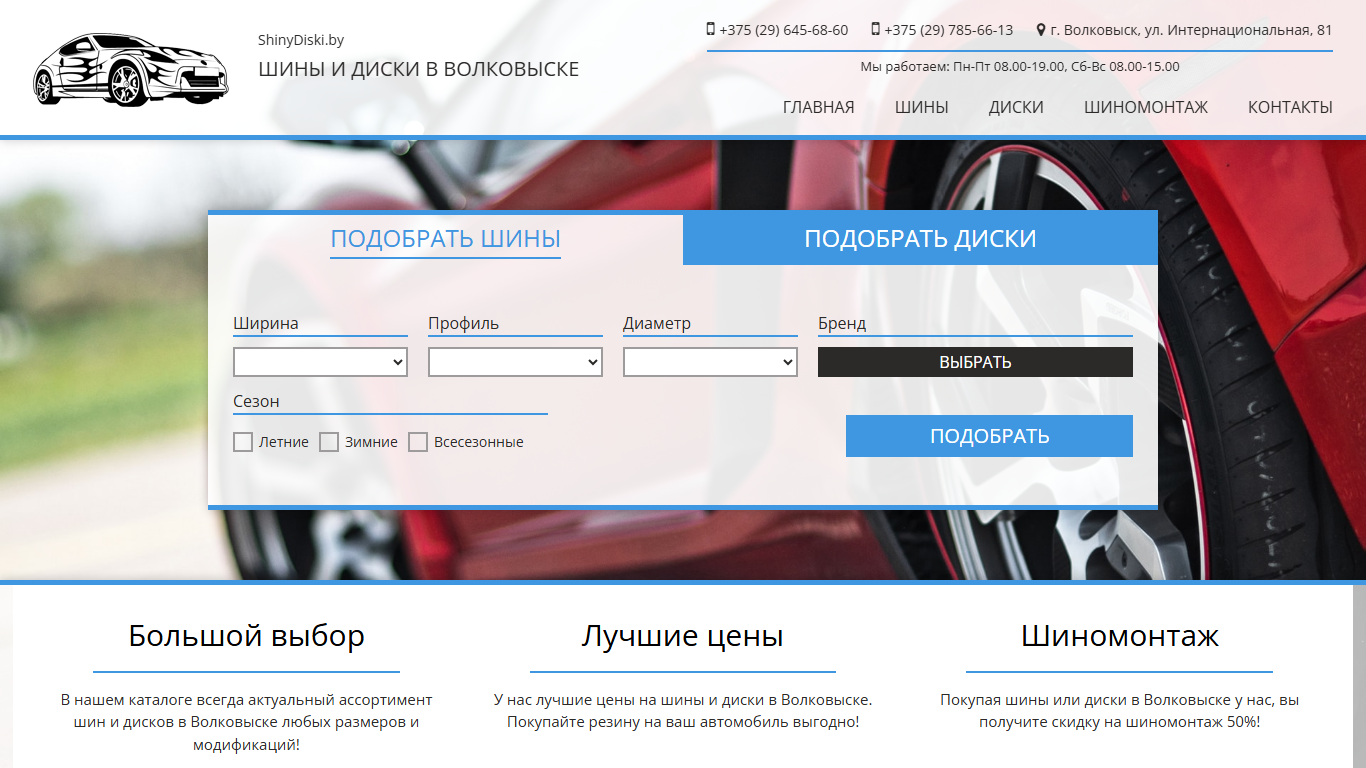1366x768 pixels.
Task: Click the address г. Волковыск, ул. Интернациональная, 81
Action: tap(1191, 30)
